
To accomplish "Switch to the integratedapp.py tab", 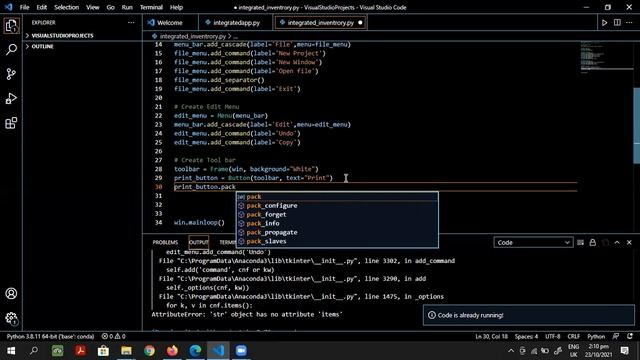I will click(236, 23).
